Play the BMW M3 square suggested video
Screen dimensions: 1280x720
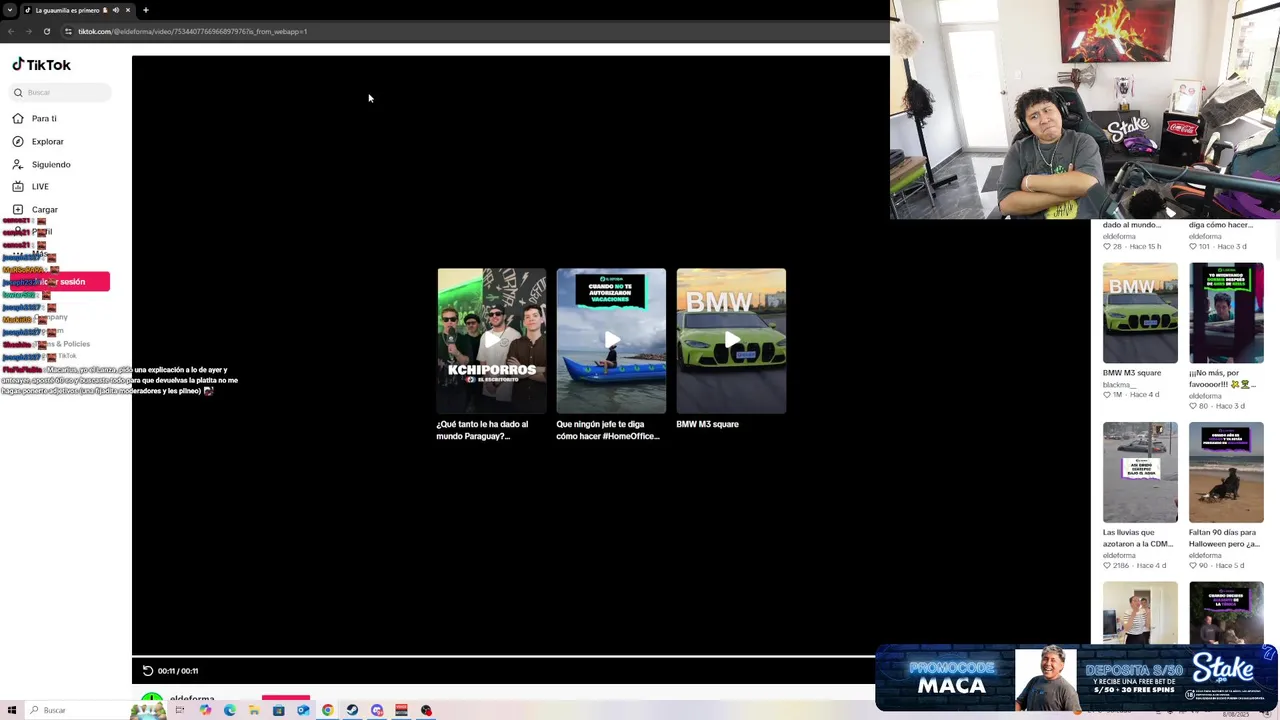(x=731, y=341)
